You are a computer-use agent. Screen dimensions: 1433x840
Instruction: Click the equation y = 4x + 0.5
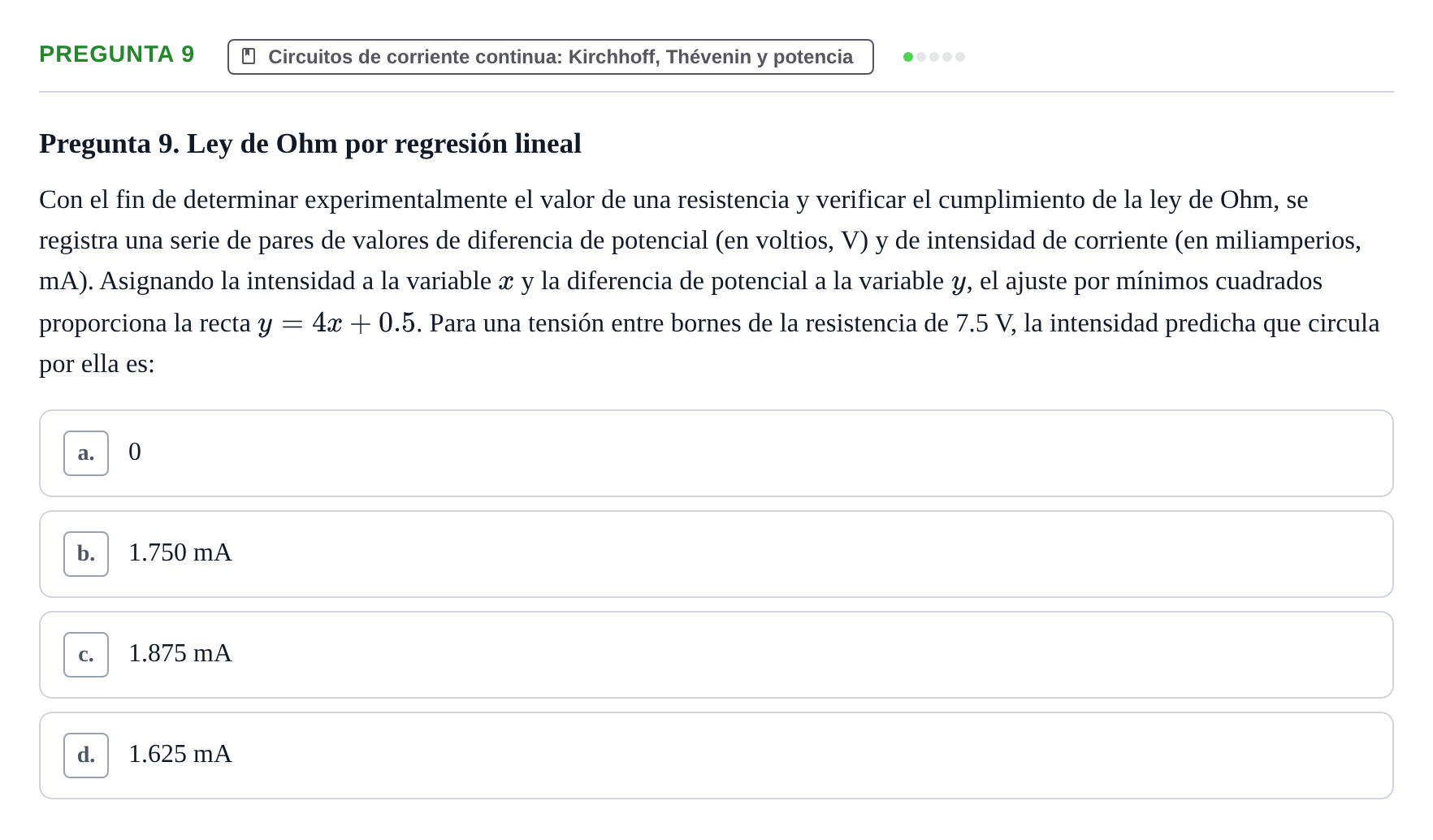click(336, 323)
